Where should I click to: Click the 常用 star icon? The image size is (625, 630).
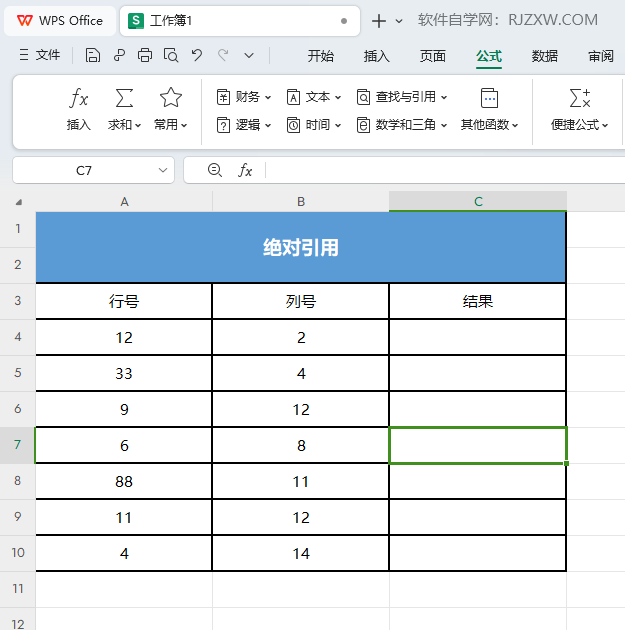[171, 98]
